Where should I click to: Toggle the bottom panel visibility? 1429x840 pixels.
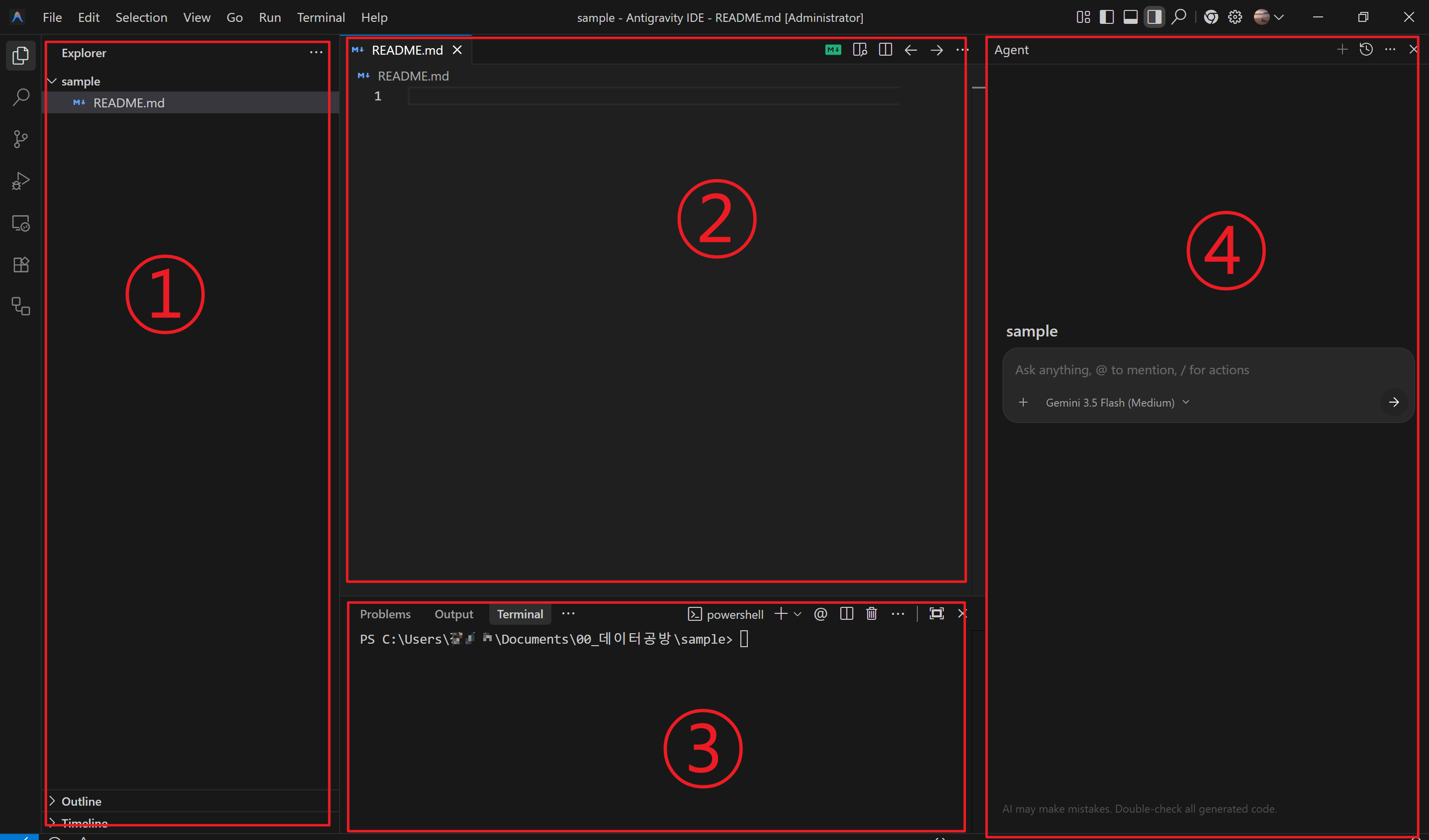[x=1130, y=17]
